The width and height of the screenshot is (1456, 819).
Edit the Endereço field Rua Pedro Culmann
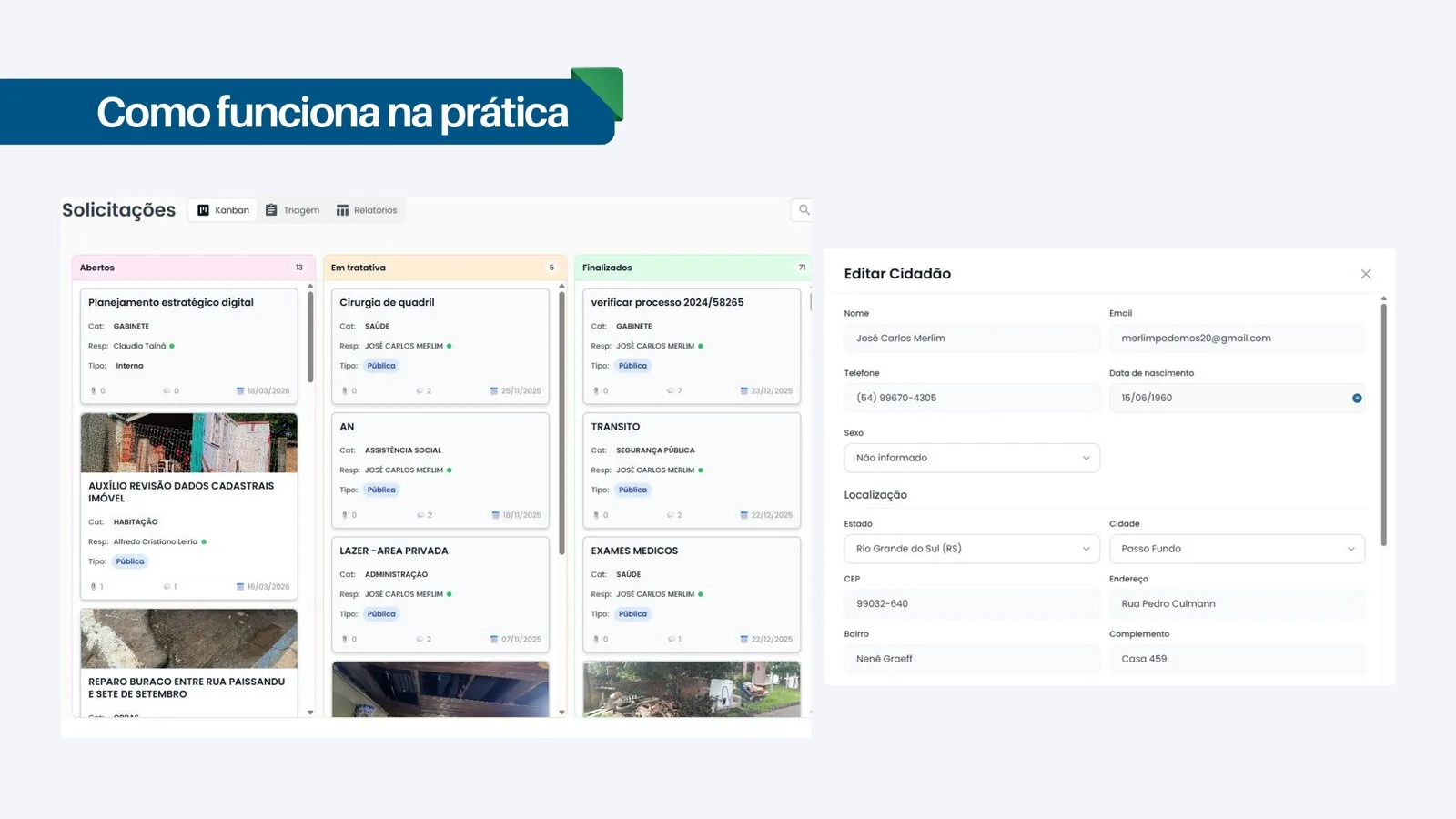click(x=1237, y=603)
